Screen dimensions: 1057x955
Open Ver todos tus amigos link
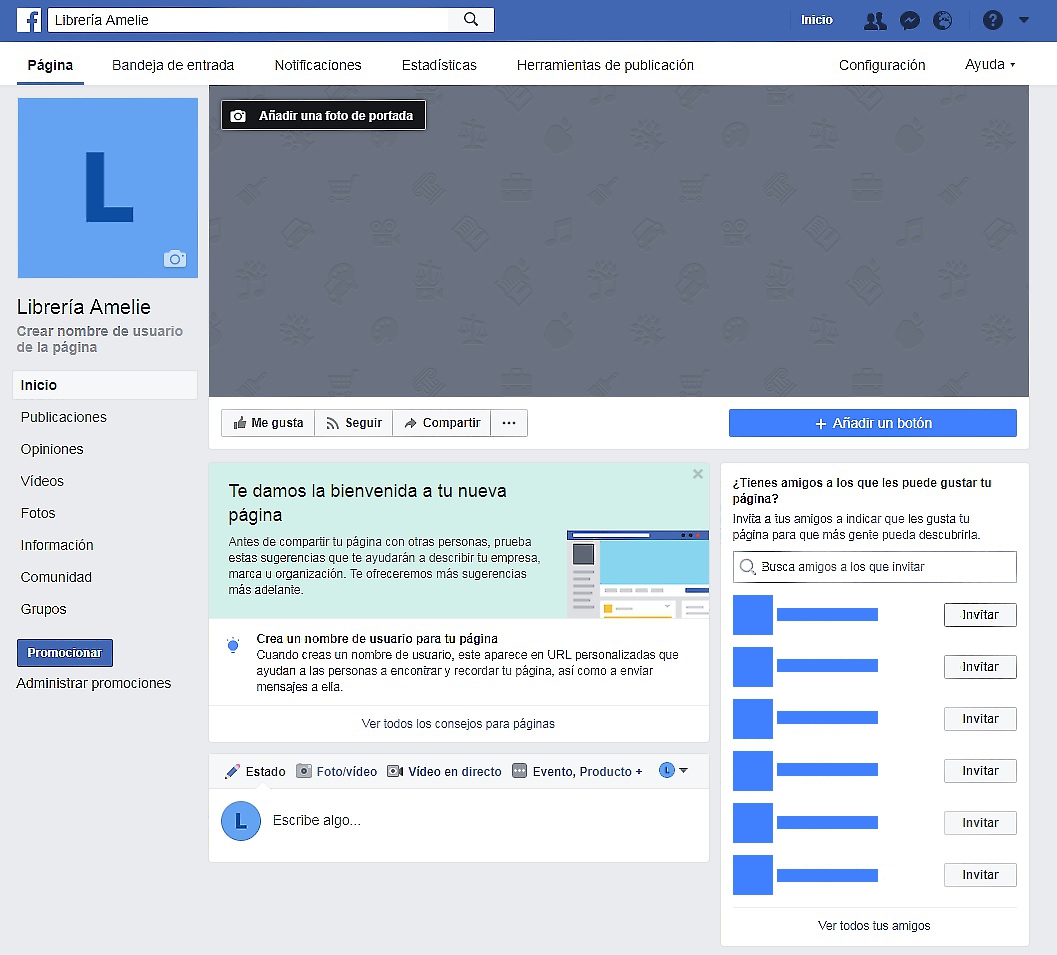tap(874, 925)
